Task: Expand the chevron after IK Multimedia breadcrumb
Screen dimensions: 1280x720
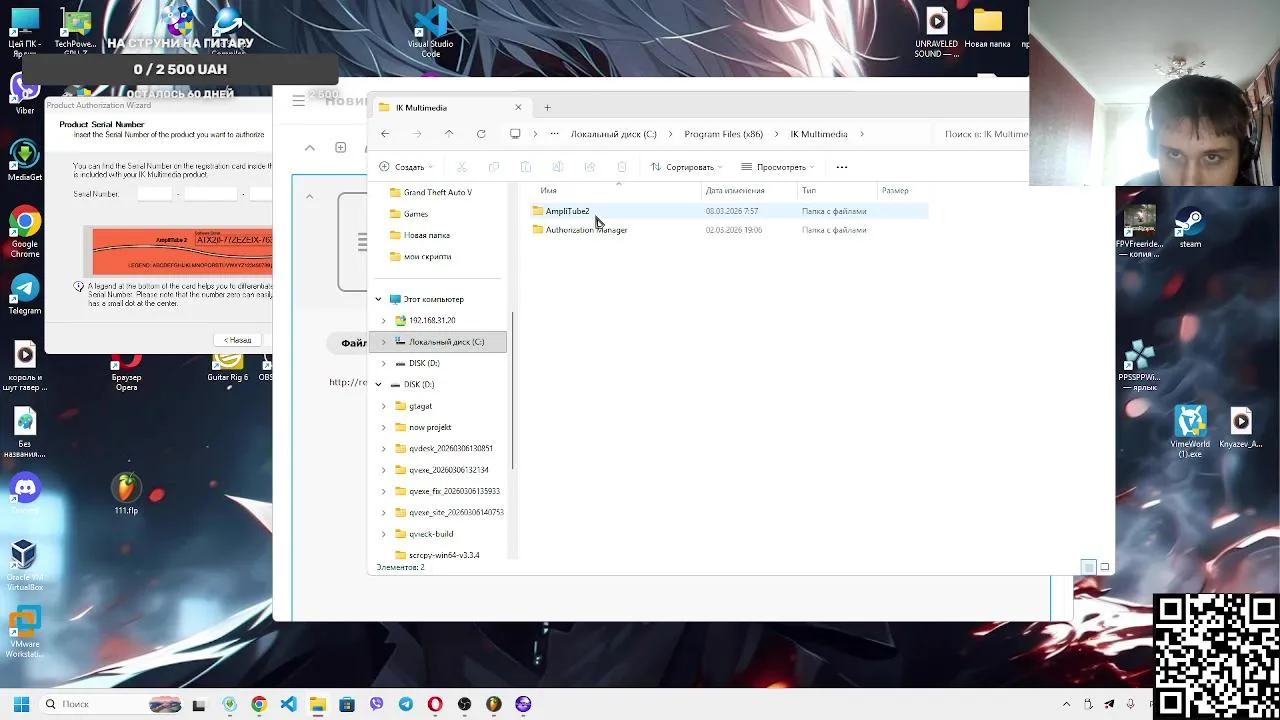Action: pyautogui.click(x=862, y=134)
